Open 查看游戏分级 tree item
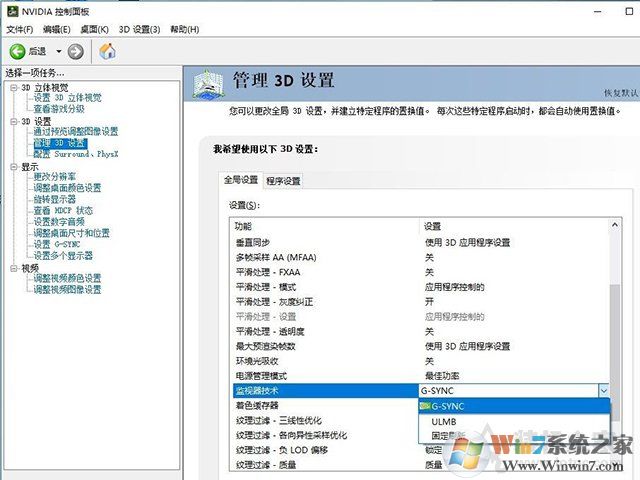The height and width of the screenshot is (480, 640). [59, 109]
